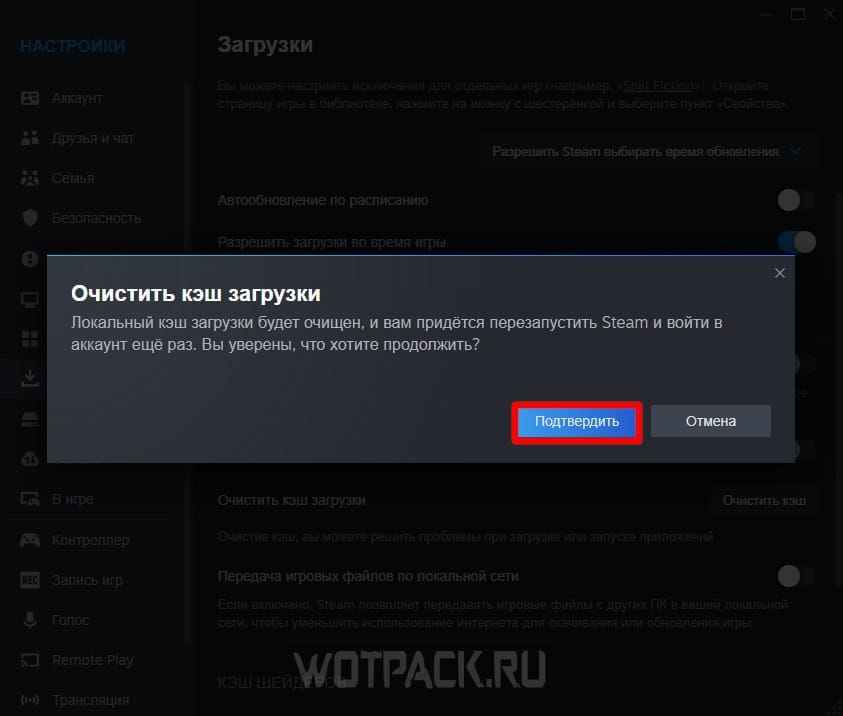Confirm clearing cache with Подтвердить button
Image resolution: width=843 pixels, height=716 pixels.
point(576,421)
